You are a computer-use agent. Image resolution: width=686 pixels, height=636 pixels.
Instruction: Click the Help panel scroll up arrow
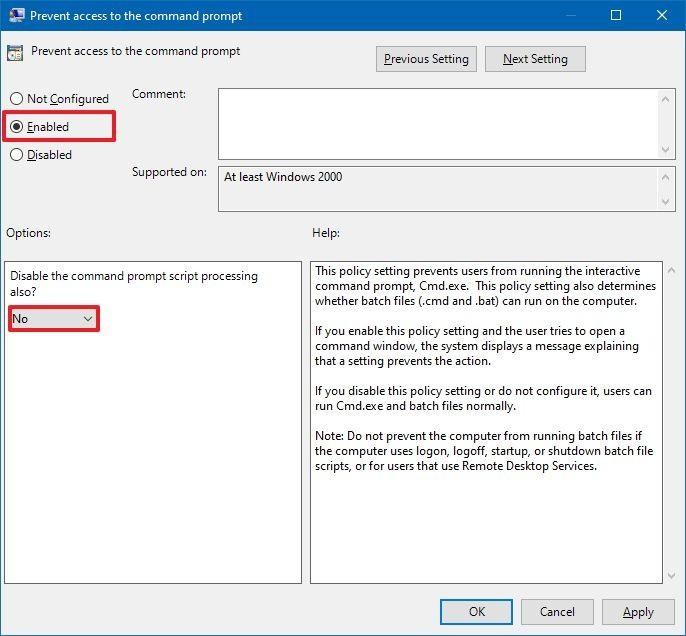point(672,271)
